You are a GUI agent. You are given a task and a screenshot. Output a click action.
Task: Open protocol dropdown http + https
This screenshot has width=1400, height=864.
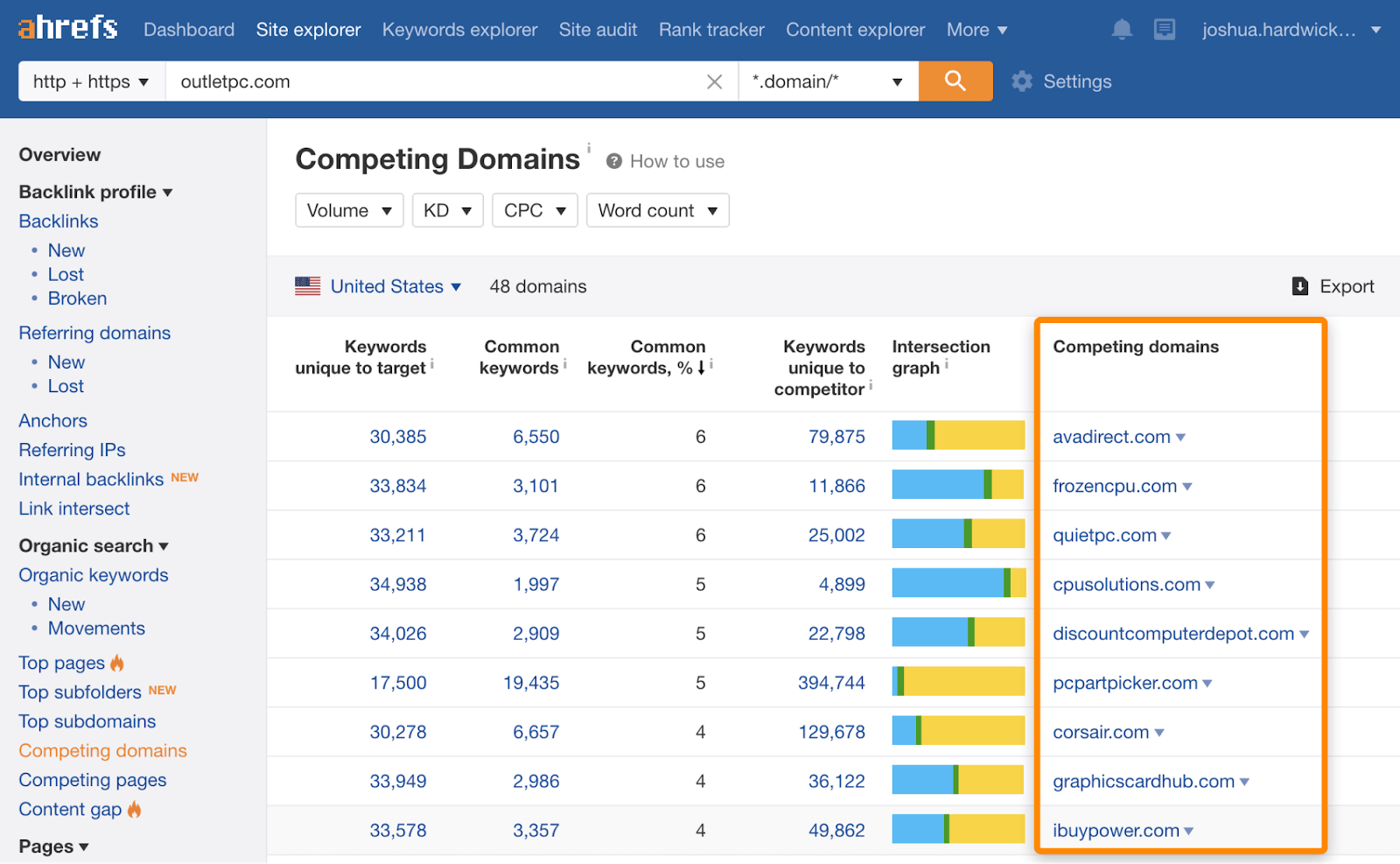(x=92, y=81)
